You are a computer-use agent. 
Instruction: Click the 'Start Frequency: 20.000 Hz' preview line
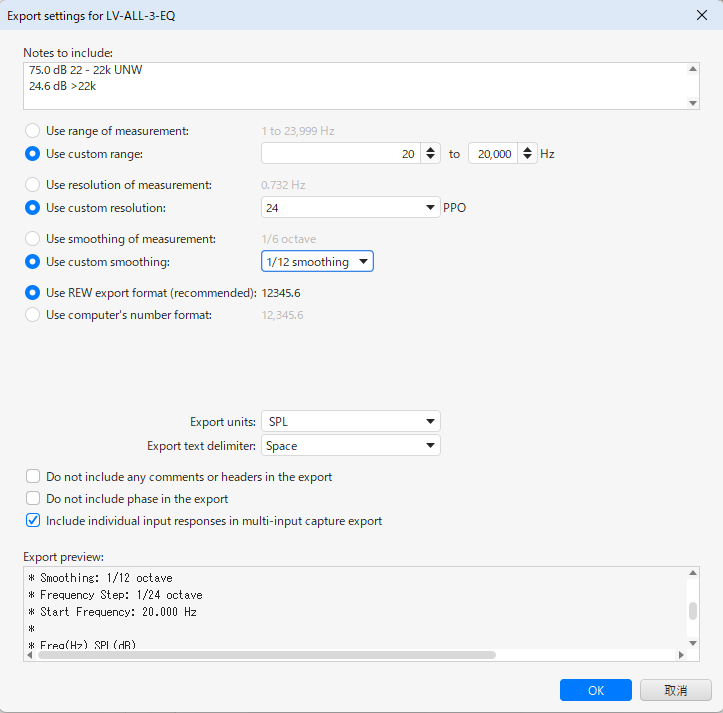click(112, 612)
